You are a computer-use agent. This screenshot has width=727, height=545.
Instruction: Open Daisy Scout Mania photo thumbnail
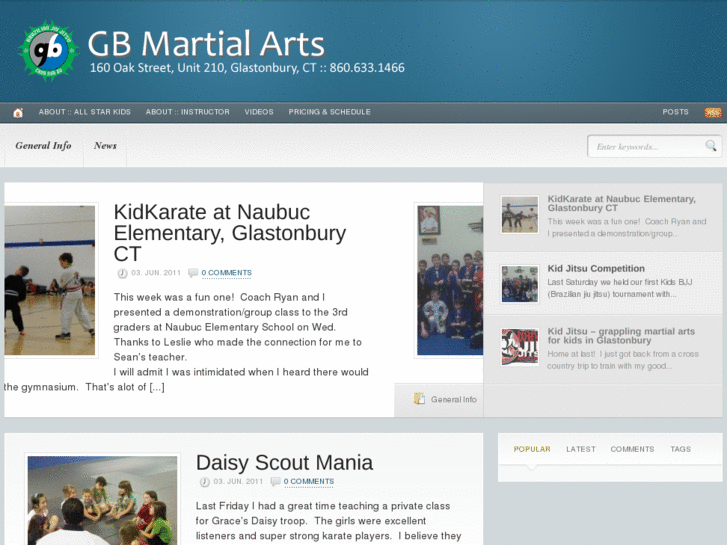pyautogui.click(x=102, y=500)
